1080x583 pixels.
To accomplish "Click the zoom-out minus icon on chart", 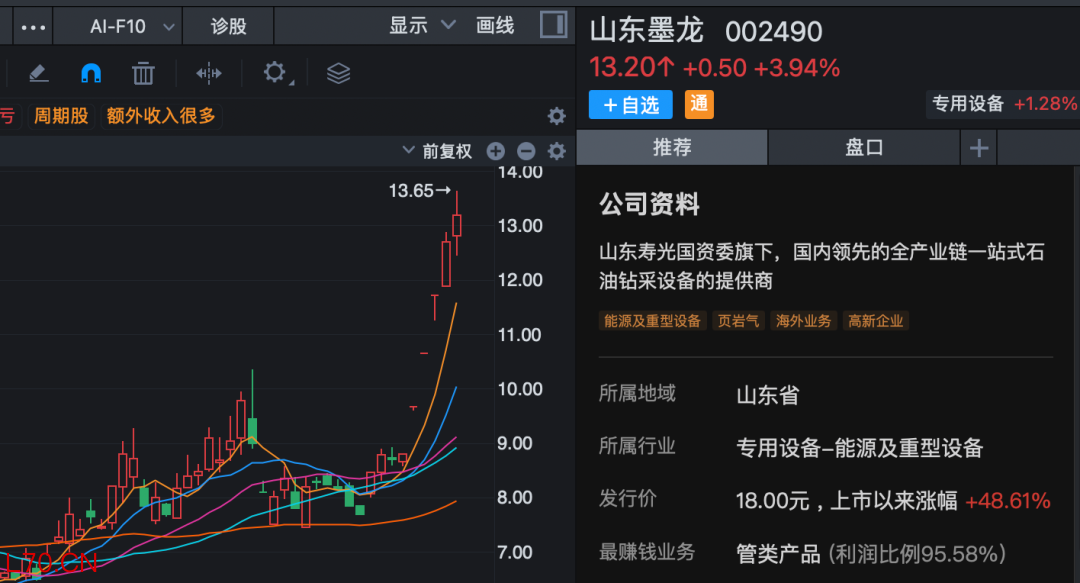I will (x=526, y=150).
